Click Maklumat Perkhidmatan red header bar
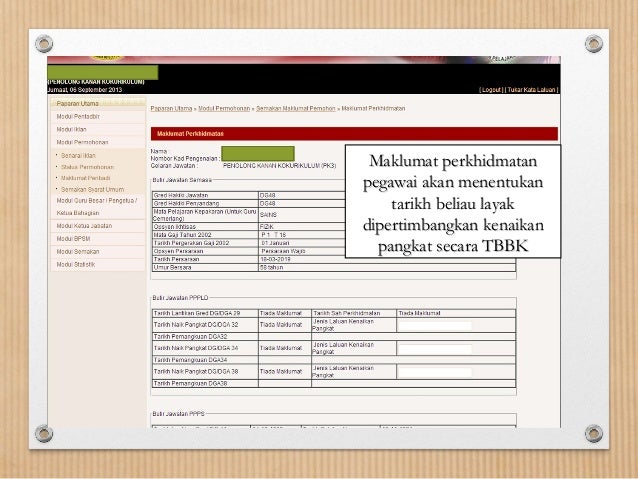The image size is (638, 479). (354, 133)
